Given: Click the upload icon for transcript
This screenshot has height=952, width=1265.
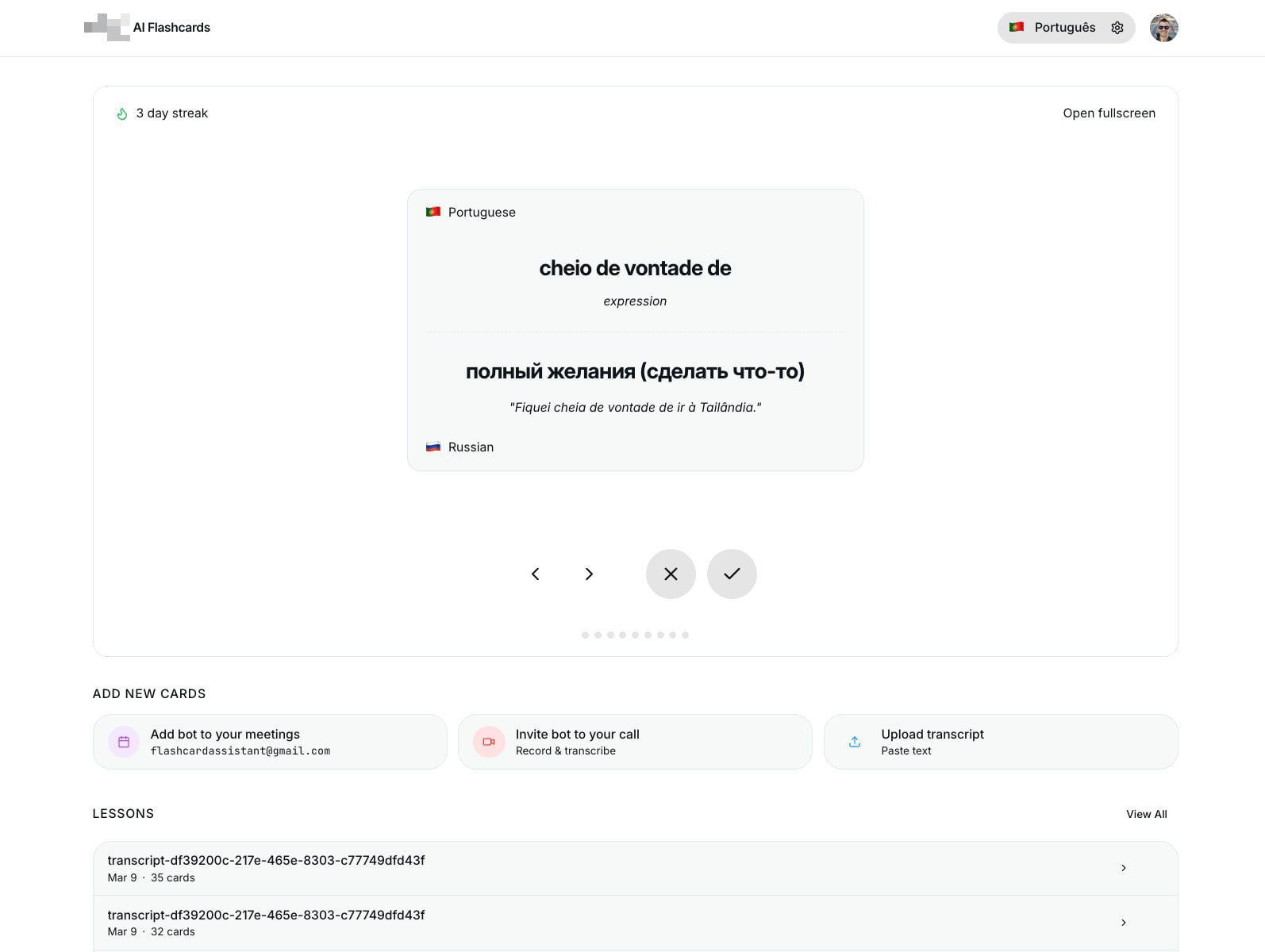Looking at the screenshot, I should [855, 742].
